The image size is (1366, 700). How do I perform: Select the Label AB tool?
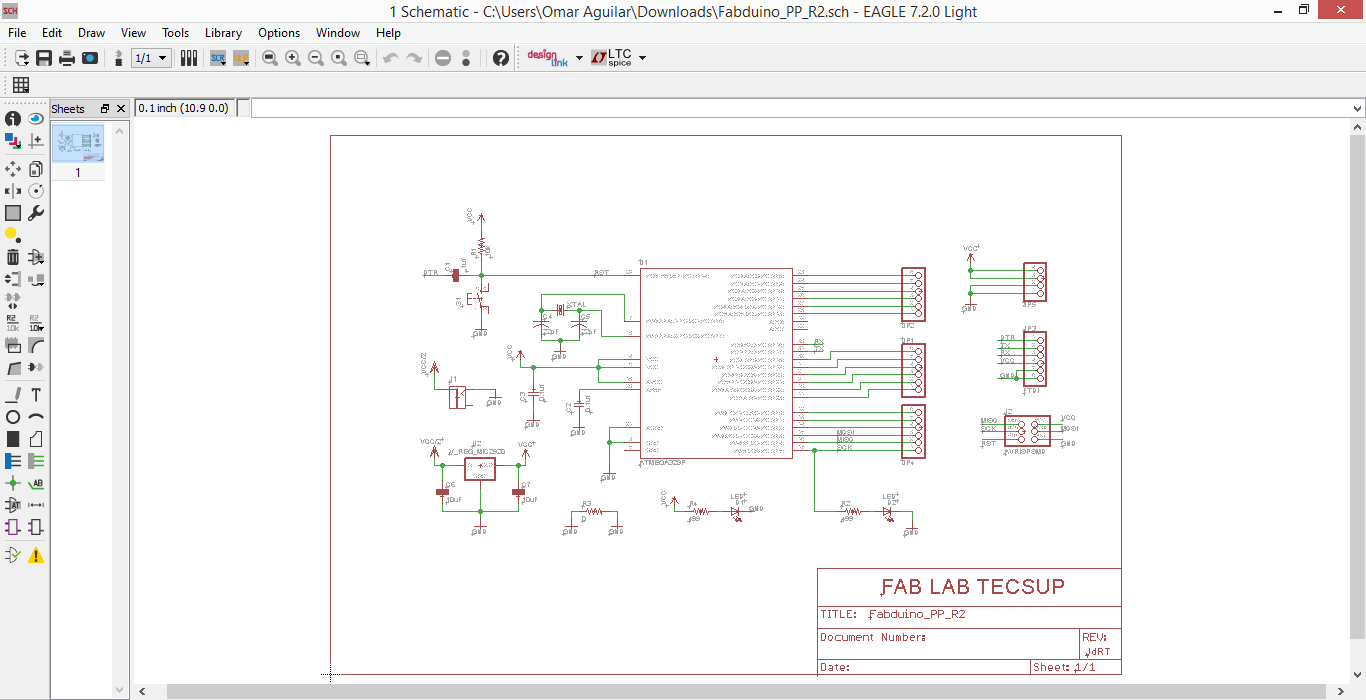[x=36, y=483]
